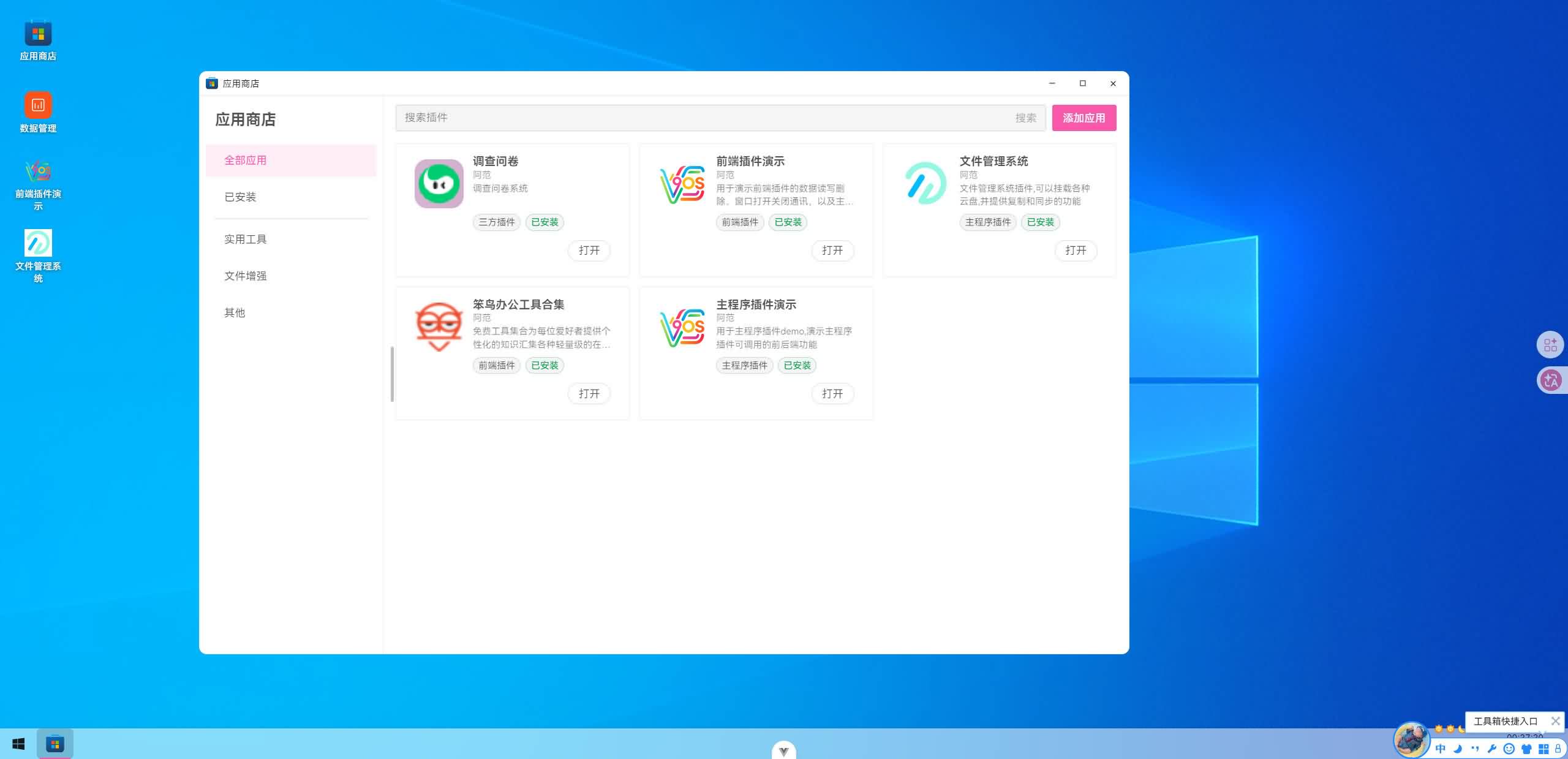
Task: Click the four-square grid tray icon
Action: [1543, 749]
